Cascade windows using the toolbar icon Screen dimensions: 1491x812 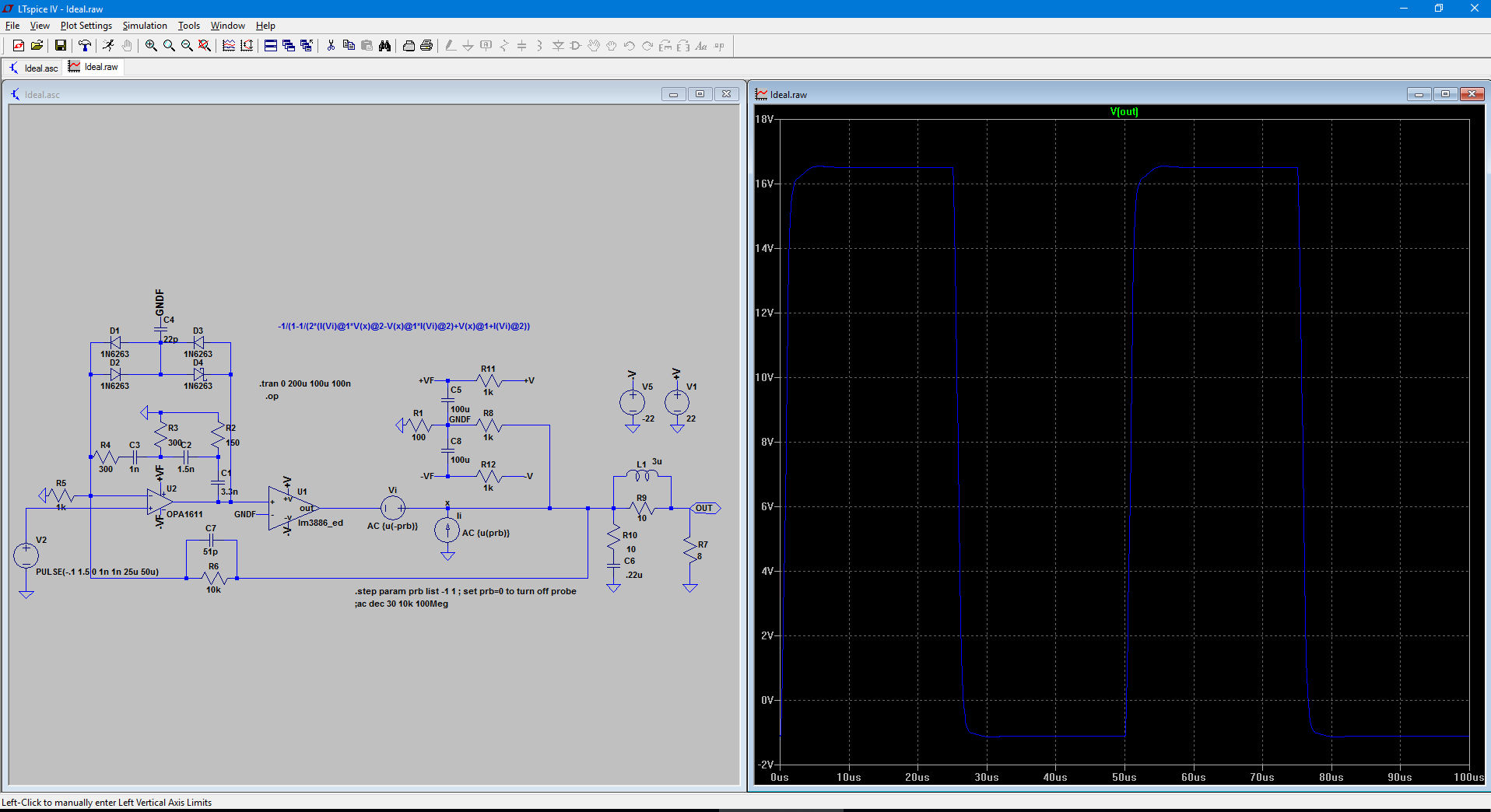(x=289, y=46)
